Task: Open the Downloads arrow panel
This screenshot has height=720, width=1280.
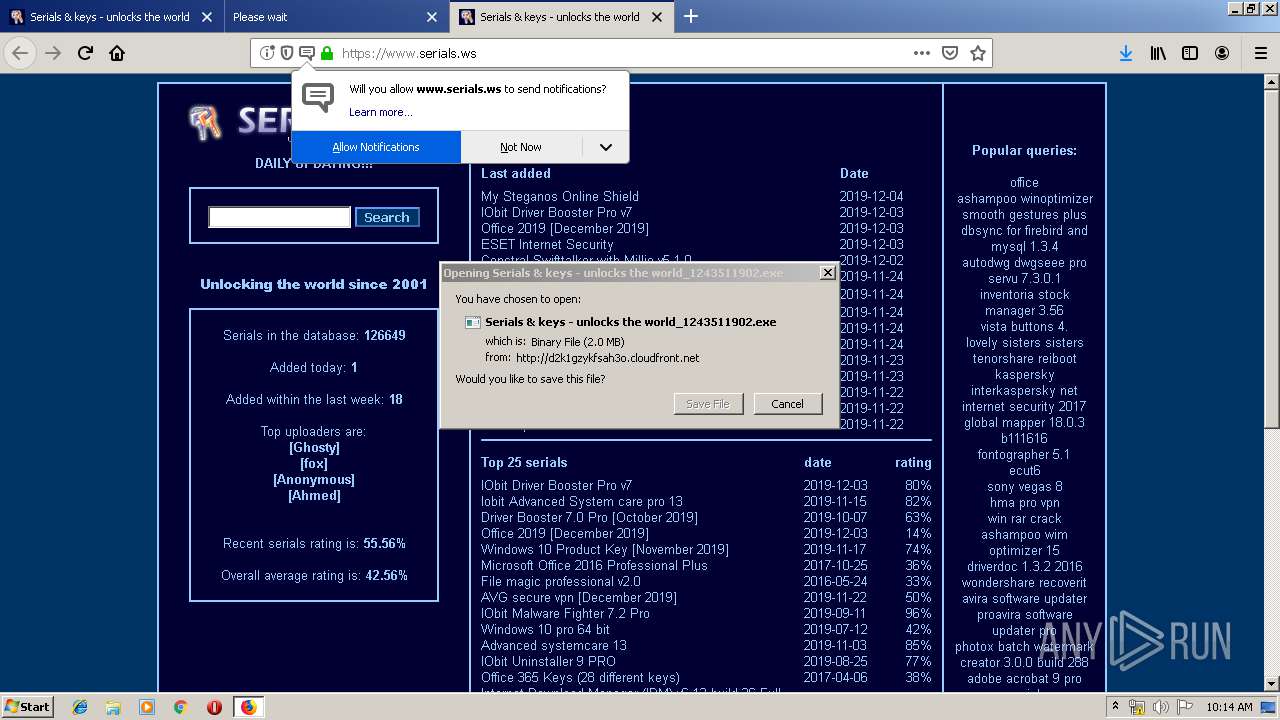Action: pos(1126,53)
